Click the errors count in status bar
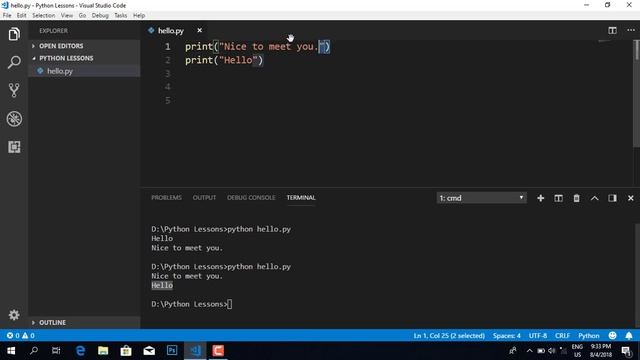This screenshot has width=640, height=360. (13, 336)
